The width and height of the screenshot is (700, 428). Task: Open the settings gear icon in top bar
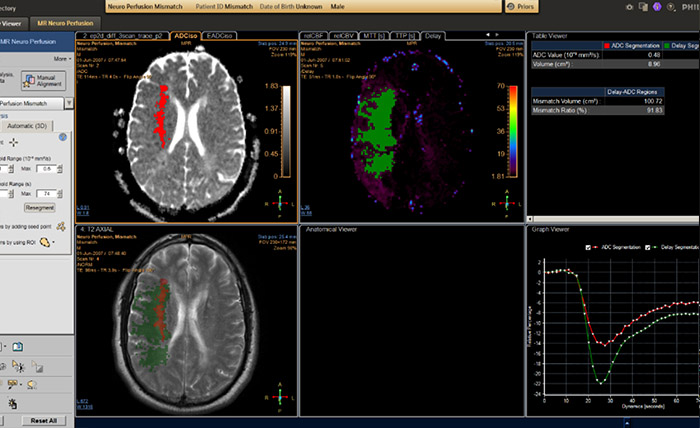pos(629,7)
